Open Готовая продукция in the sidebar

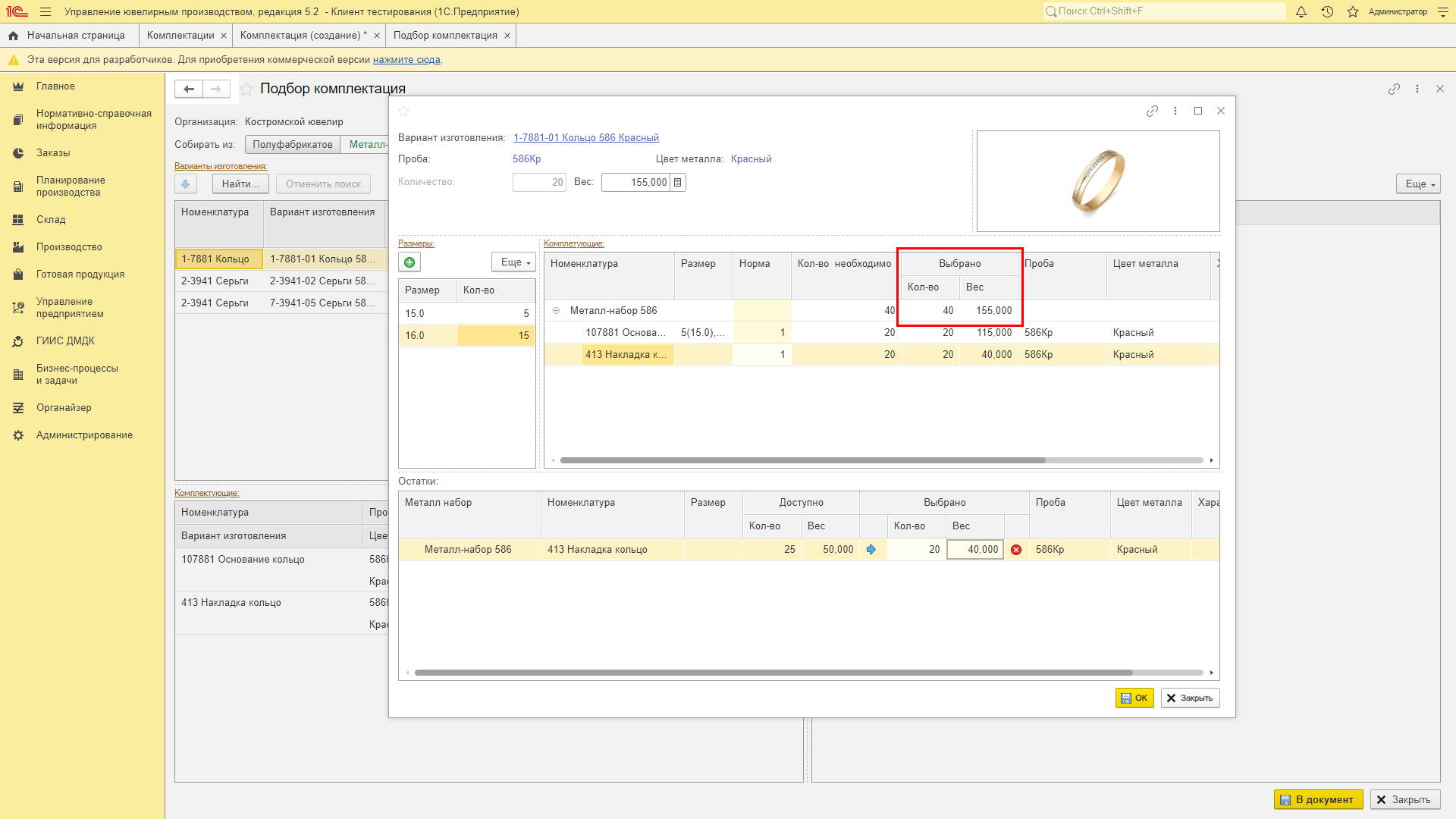(80, 275)
